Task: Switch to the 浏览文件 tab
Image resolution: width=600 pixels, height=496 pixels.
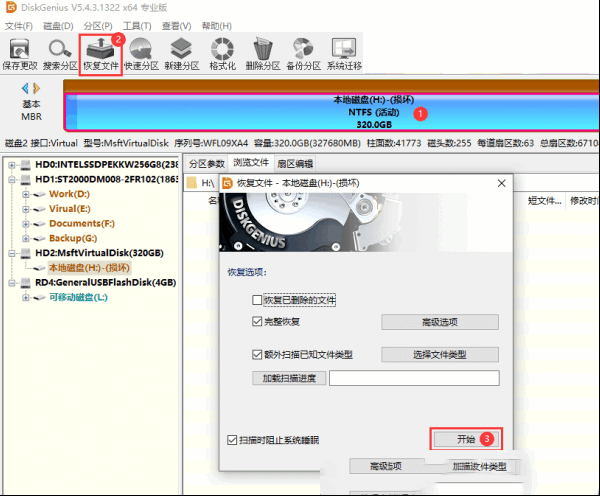Action: point(251,163)
